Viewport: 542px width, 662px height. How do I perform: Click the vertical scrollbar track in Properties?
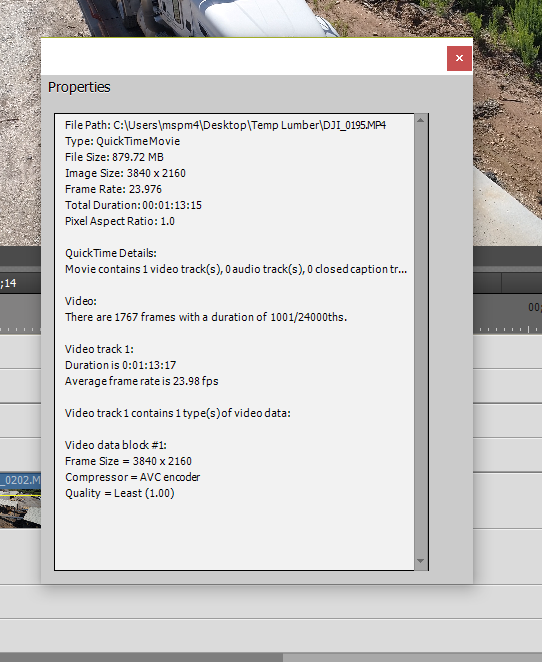click(x=420, y=341)
